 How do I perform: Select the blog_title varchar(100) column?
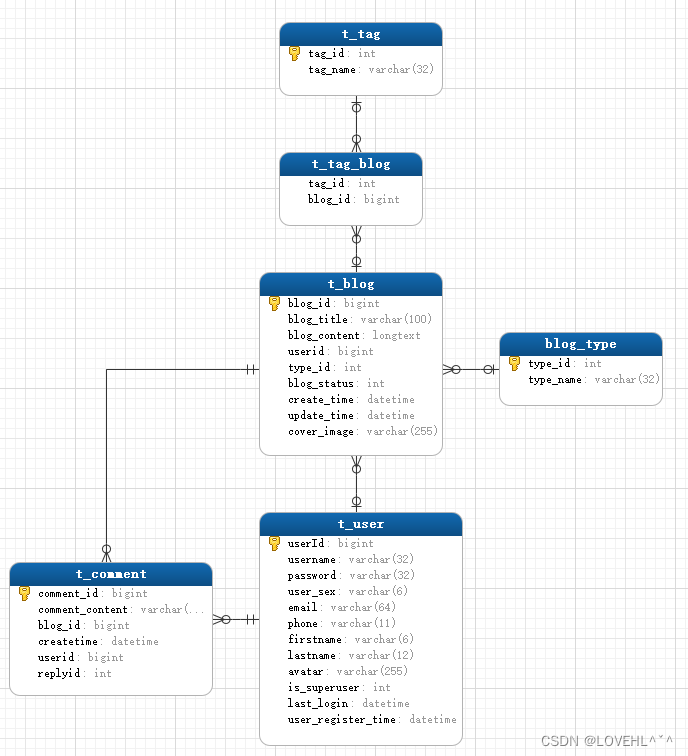pyautogui.click(x=360, y=319)
